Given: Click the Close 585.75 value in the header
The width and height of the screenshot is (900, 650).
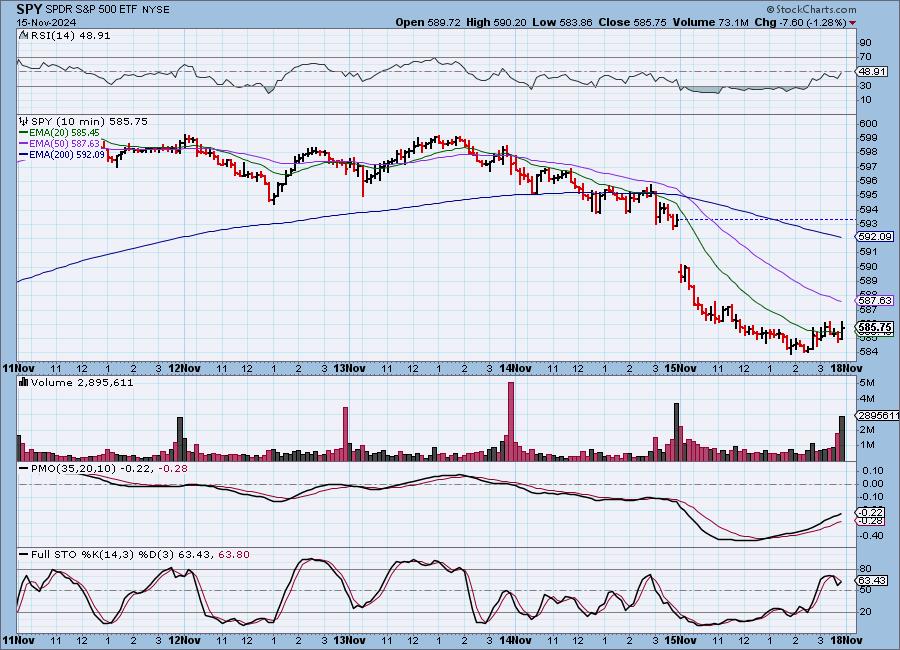Looking at the screenshot, I should (x=633, y=22).
